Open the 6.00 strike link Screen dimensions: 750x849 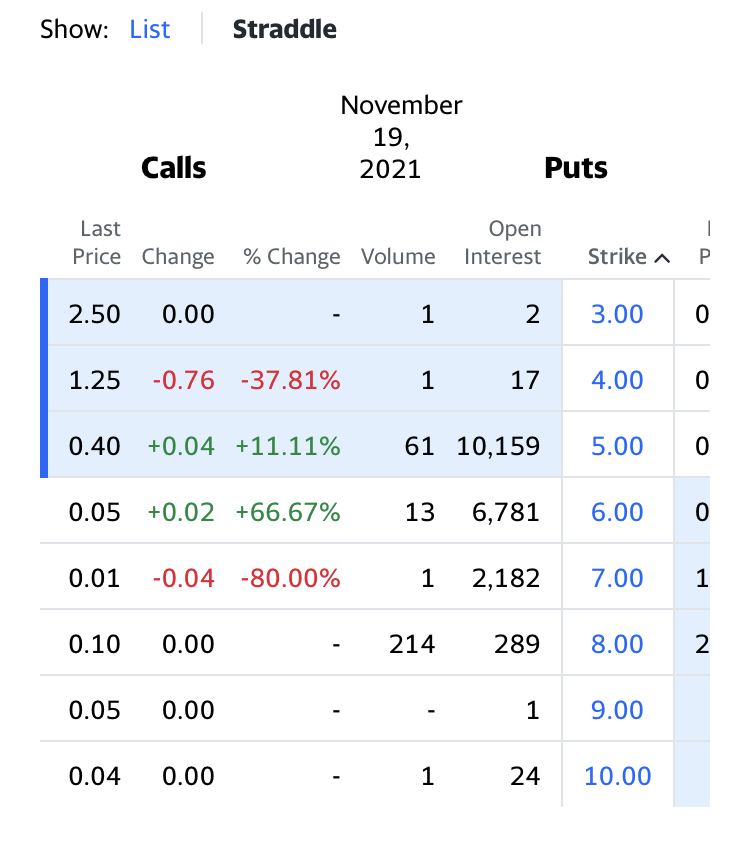pos(617,512)
